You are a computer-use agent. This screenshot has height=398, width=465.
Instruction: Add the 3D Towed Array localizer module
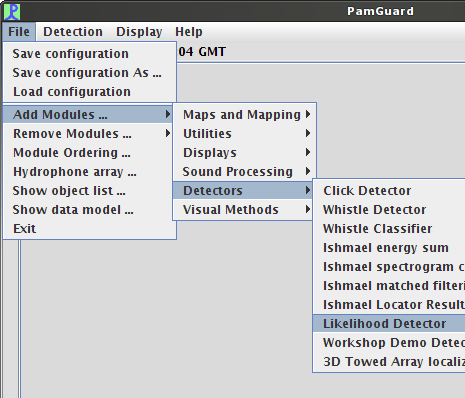(389, 362)
